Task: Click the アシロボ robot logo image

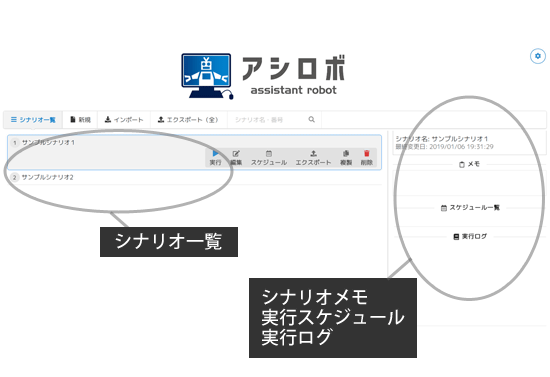Action: point(207,76)
